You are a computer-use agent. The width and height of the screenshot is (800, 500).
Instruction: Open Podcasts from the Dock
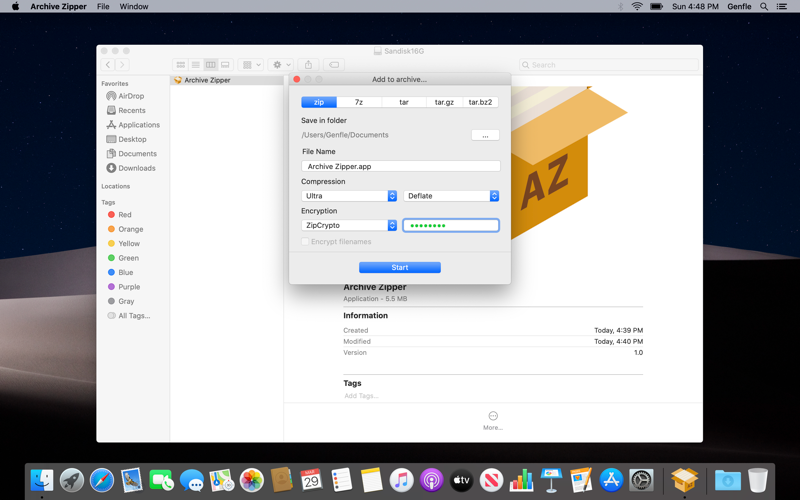click(x=432, y=480)
